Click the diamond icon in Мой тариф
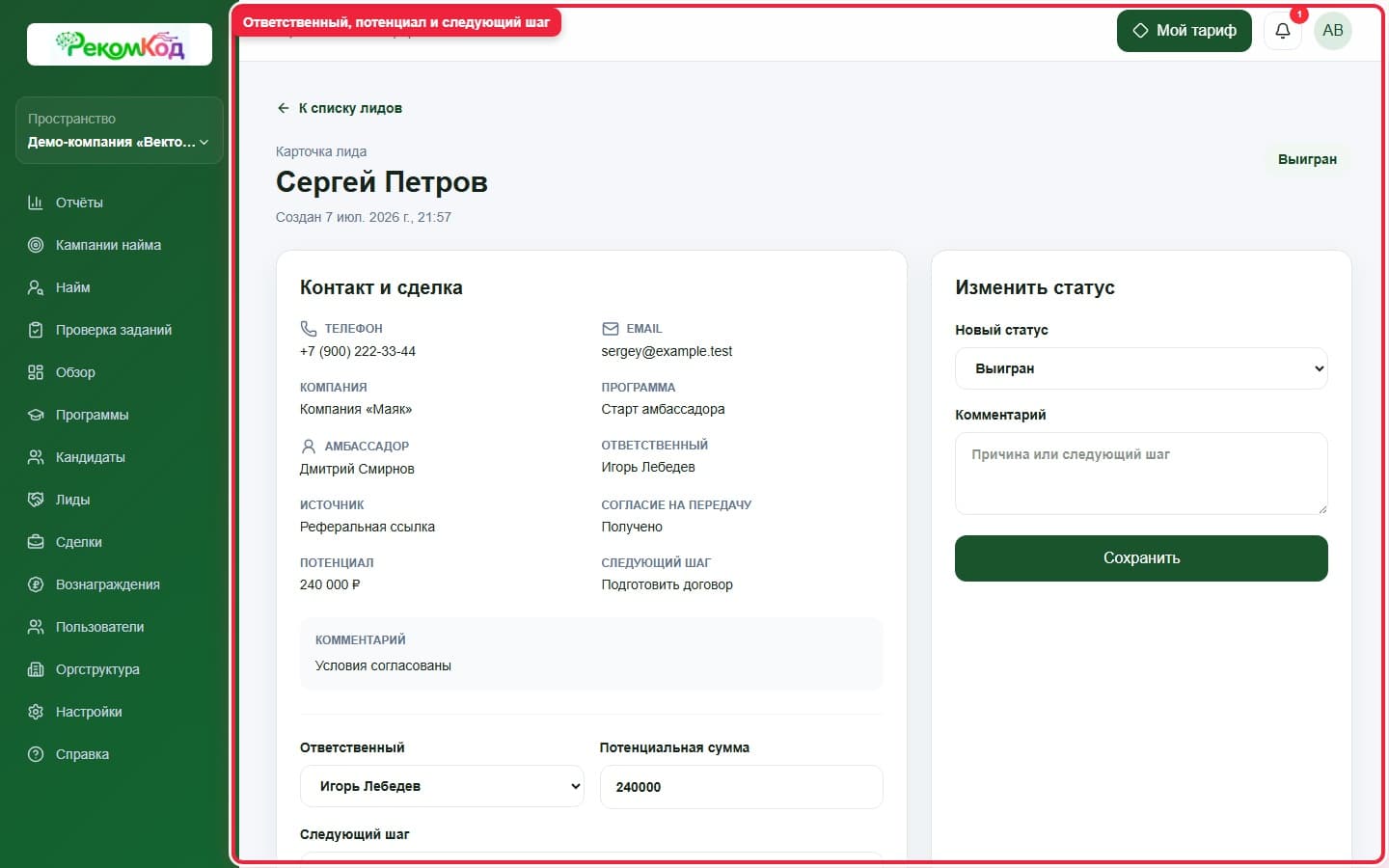 [x=1140, y=31]
